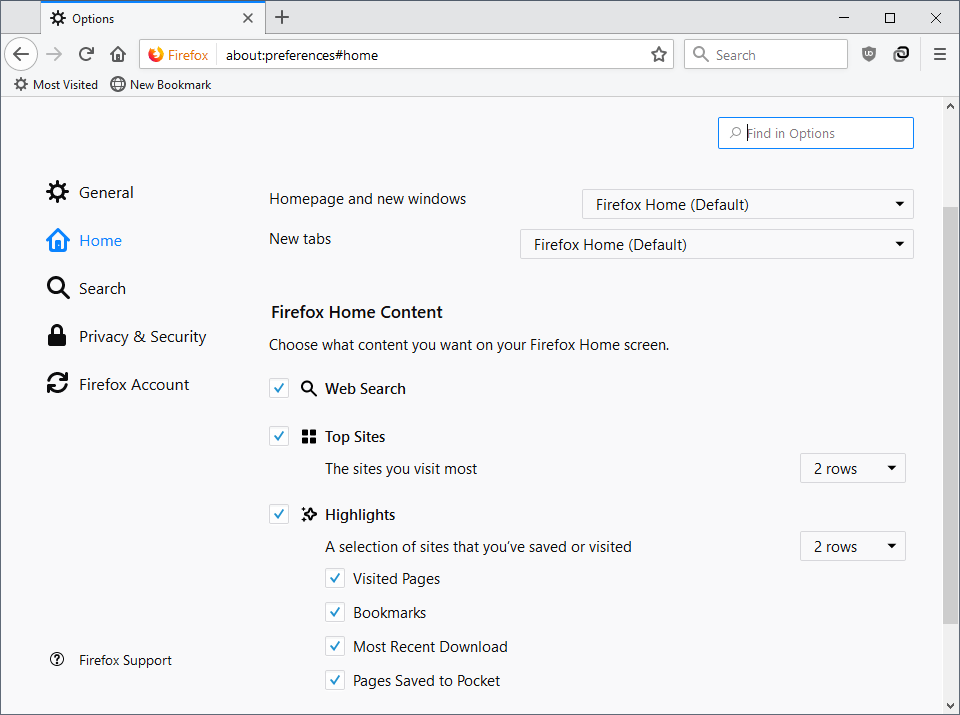Switch to General settings text label
Screen dimensions: 960x715
106,192
